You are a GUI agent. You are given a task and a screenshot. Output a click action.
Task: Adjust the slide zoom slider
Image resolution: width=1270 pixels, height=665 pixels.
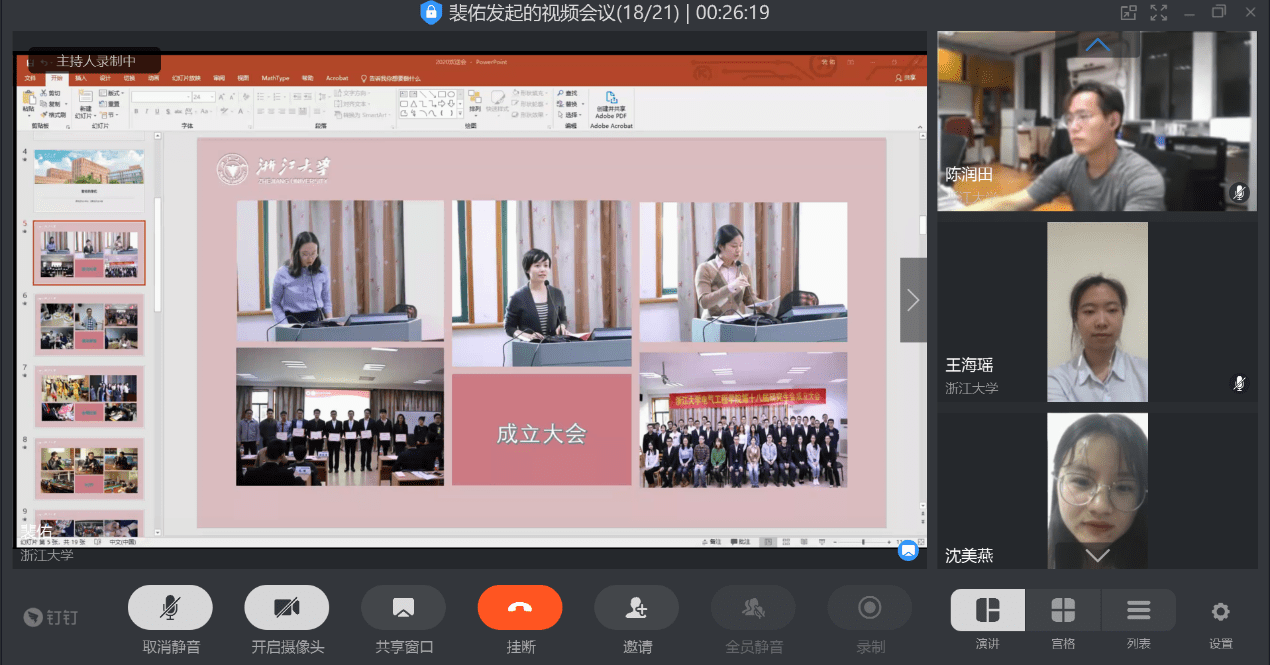[x=862, y=542]
